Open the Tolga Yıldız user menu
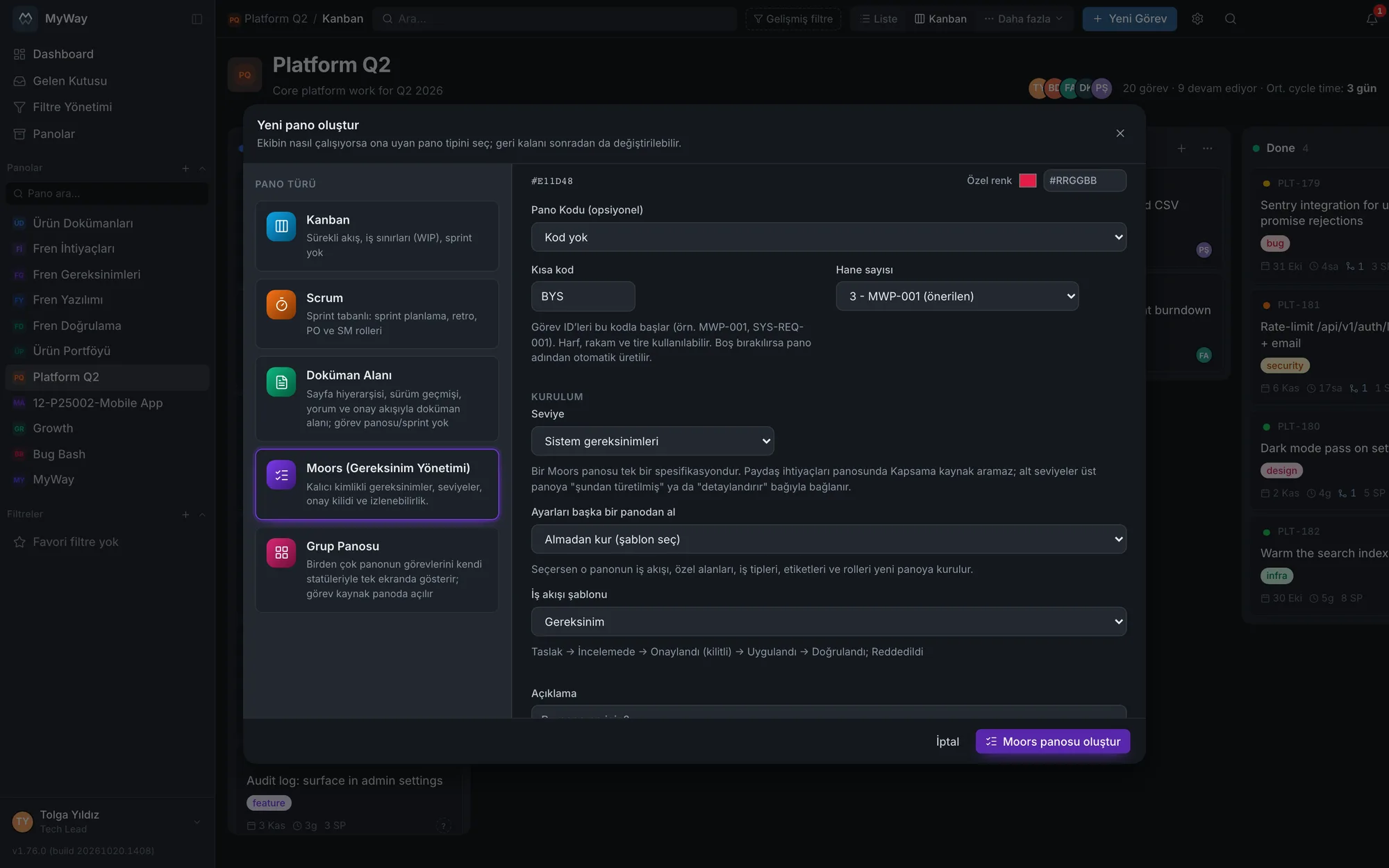 108,821
